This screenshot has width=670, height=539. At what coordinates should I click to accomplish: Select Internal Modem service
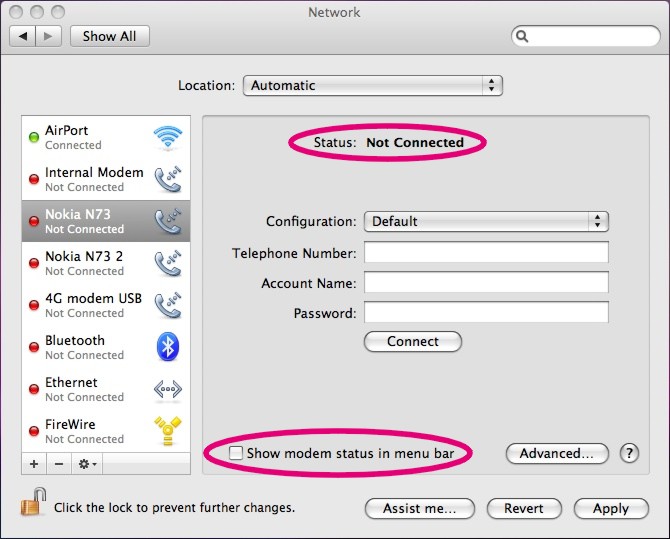click(x=106, y=179)
